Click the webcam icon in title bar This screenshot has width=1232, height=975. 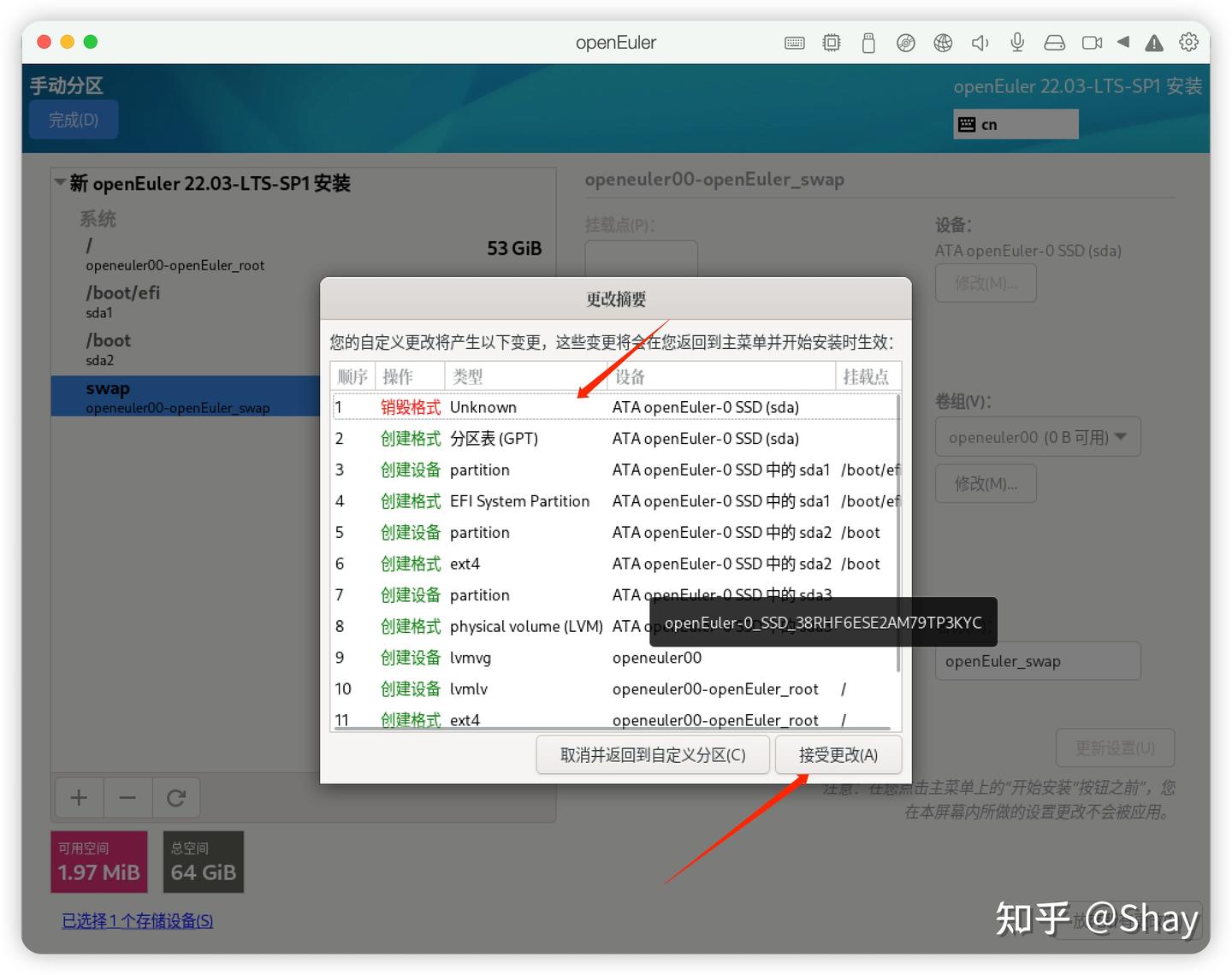pyautogui.click(x=1092, y=42)
